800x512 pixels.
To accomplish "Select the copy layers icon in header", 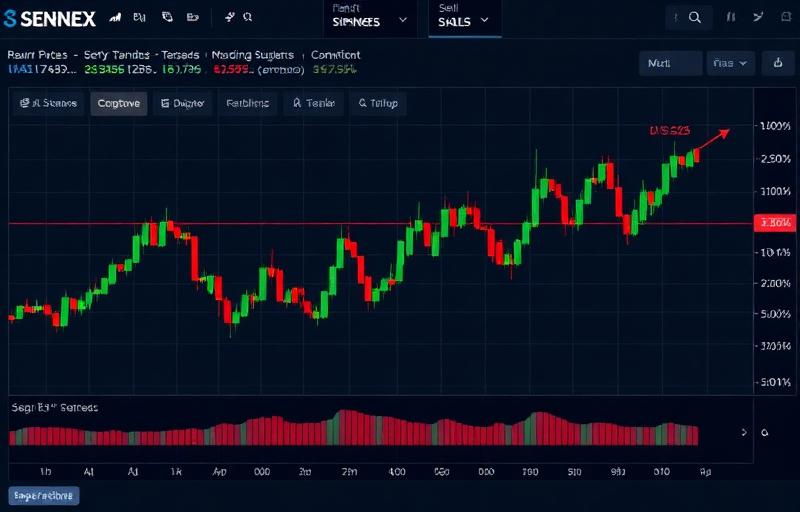I will 167,17.
